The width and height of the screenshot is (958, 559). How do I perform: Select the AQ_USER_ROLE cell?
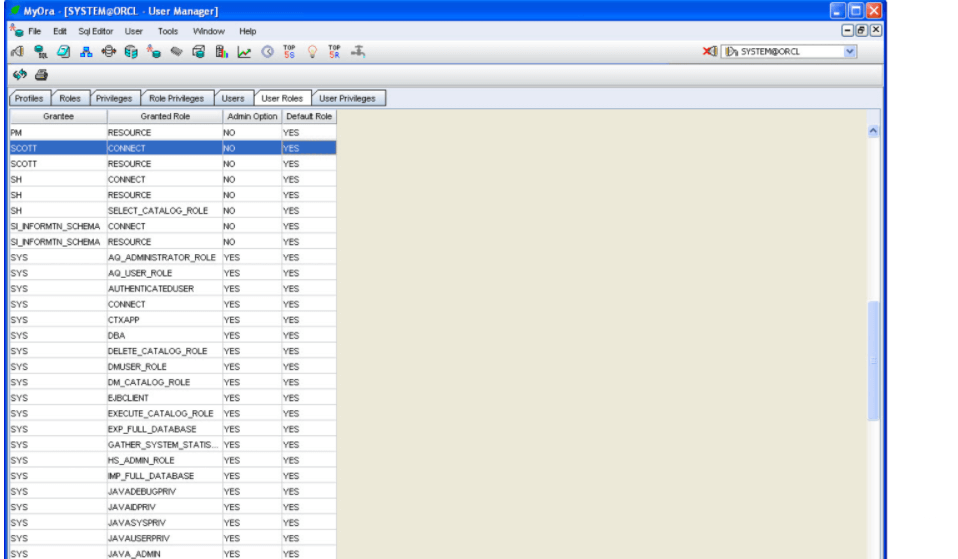click(x=165, y=273)
